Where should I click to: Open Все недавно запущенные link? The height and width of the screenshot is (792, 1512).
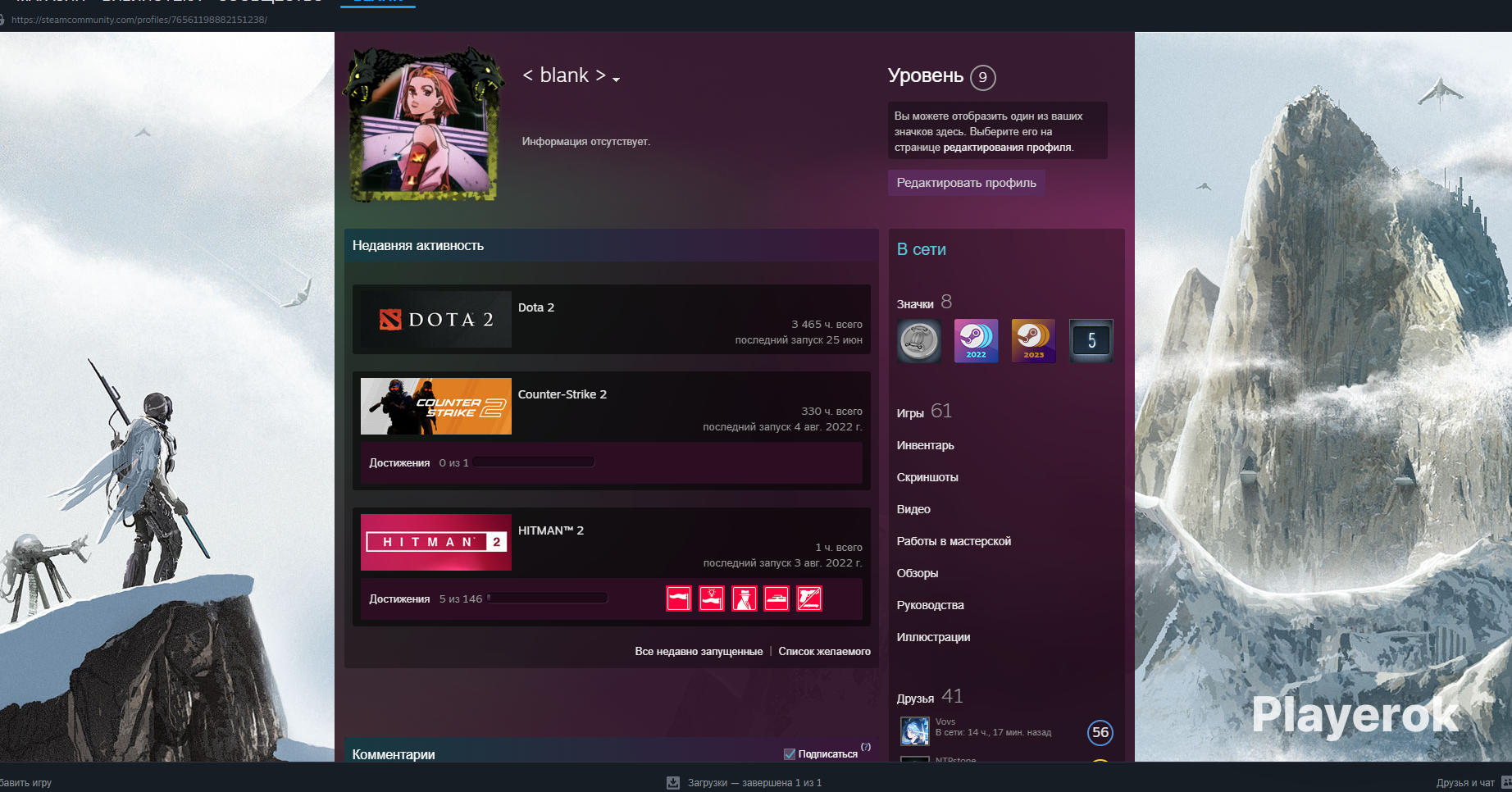699,652
